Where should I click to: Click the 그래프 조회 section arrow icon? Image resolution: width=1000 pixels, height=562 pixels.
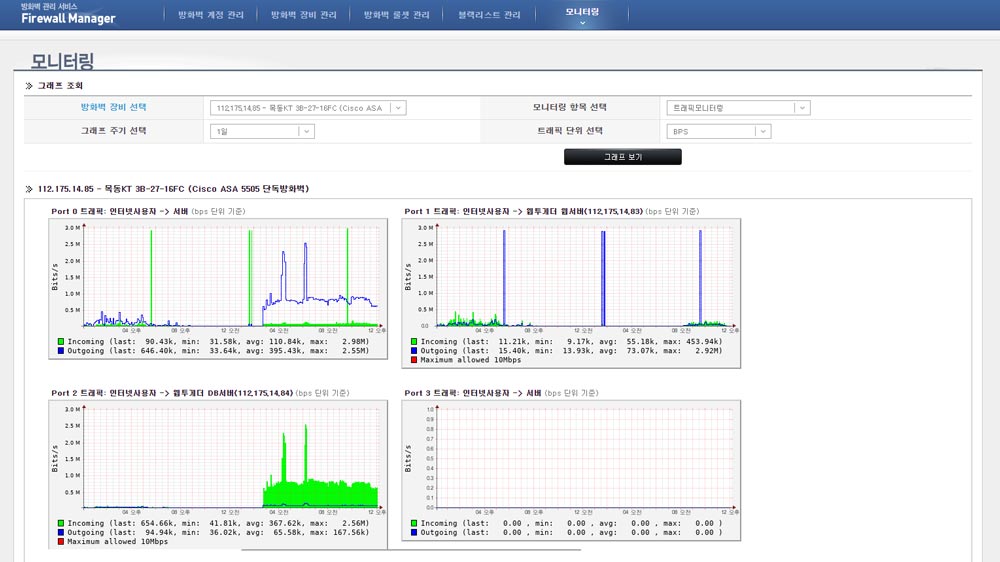(29, 85)
